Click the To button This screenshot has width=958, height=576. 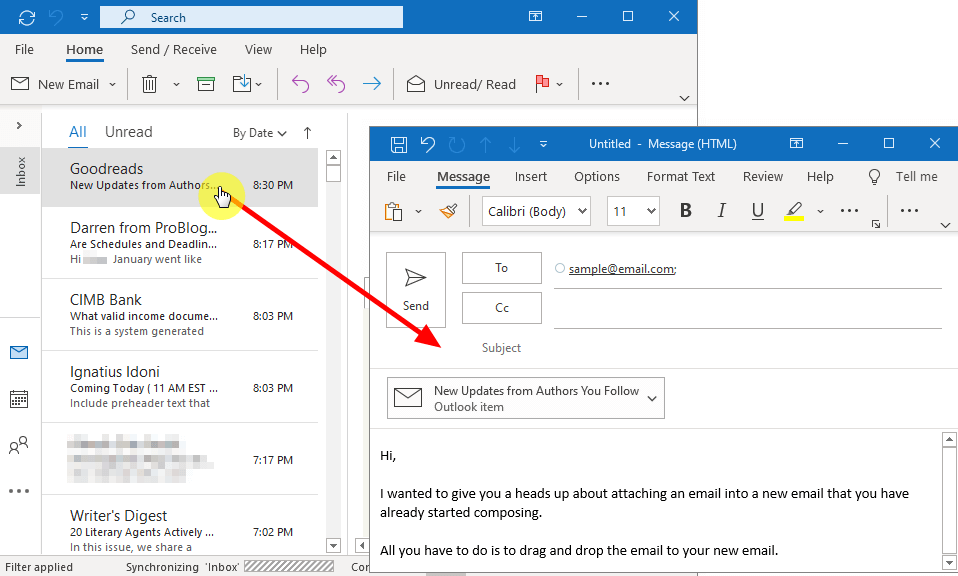[502, 268]
